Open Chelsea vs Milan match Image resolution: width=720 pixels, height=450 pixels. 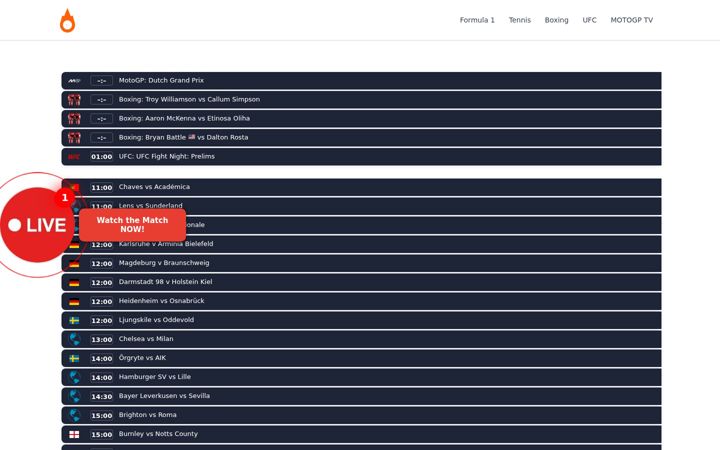[361, 339]
